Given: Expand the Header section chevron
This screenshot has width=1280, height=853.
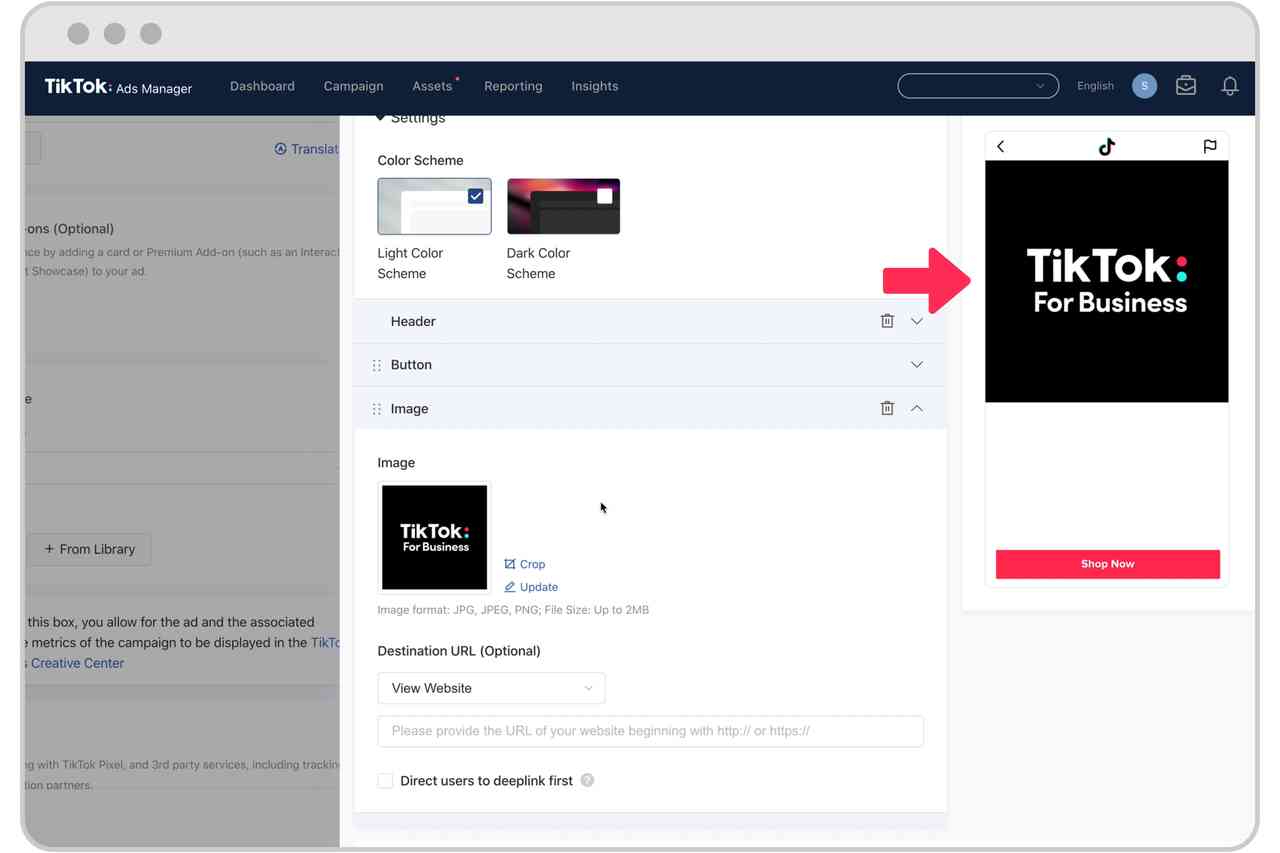Looking at the screenshot, I should point(917,321).
